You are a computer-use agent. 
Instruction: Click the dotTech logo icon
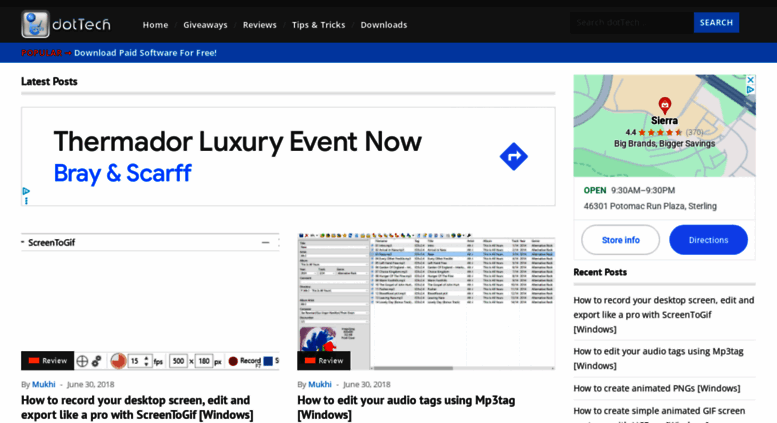35,24
